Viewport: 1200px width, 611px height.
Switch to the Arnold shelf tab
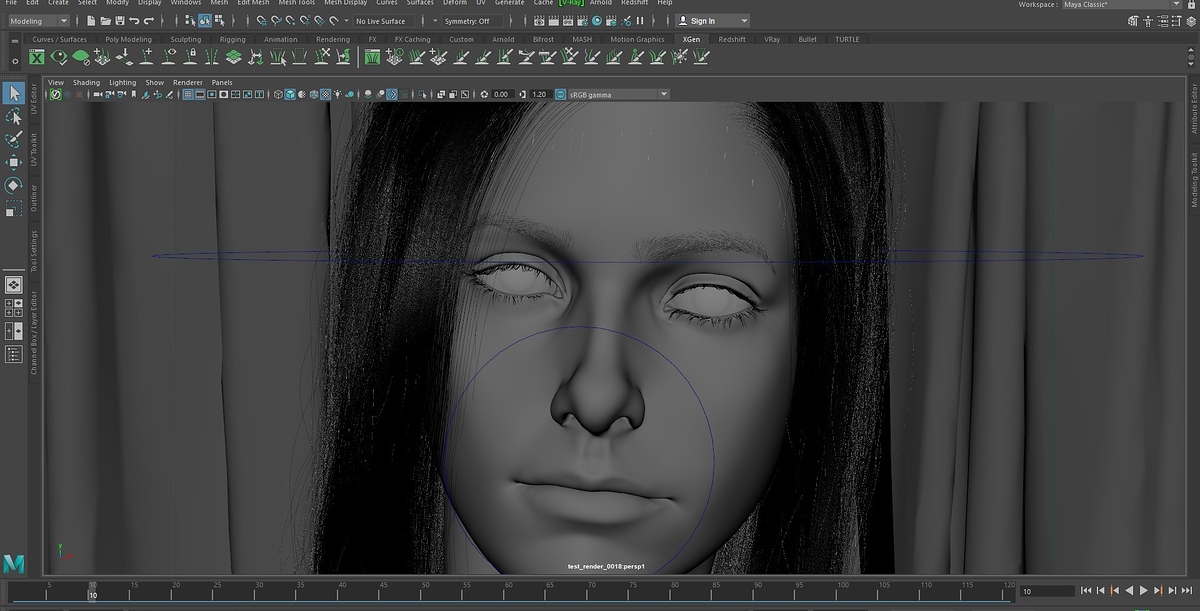pos(503,39)
